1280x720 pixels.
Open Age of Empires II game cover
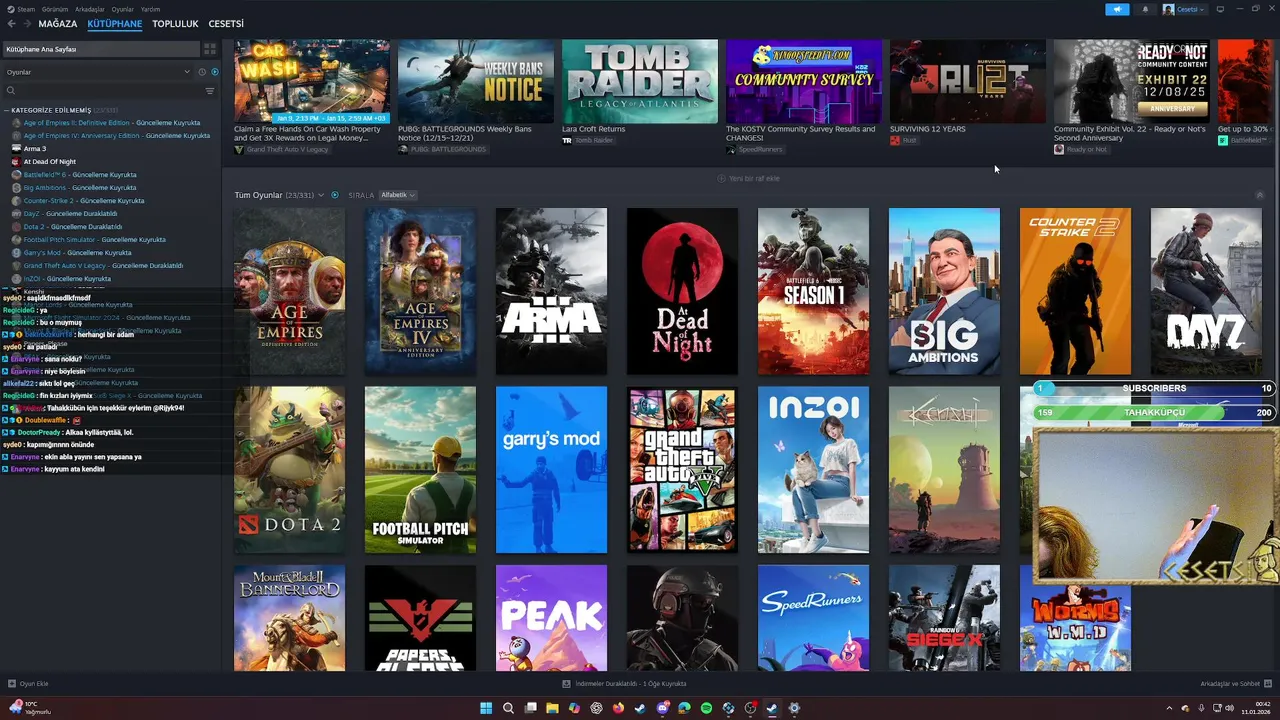tap(289, 291)
